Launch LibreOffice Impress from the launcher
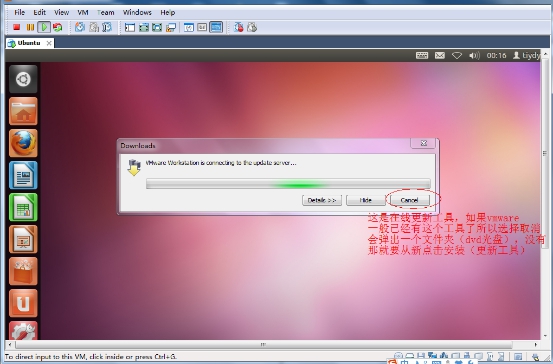 click(x=23, y=239)
